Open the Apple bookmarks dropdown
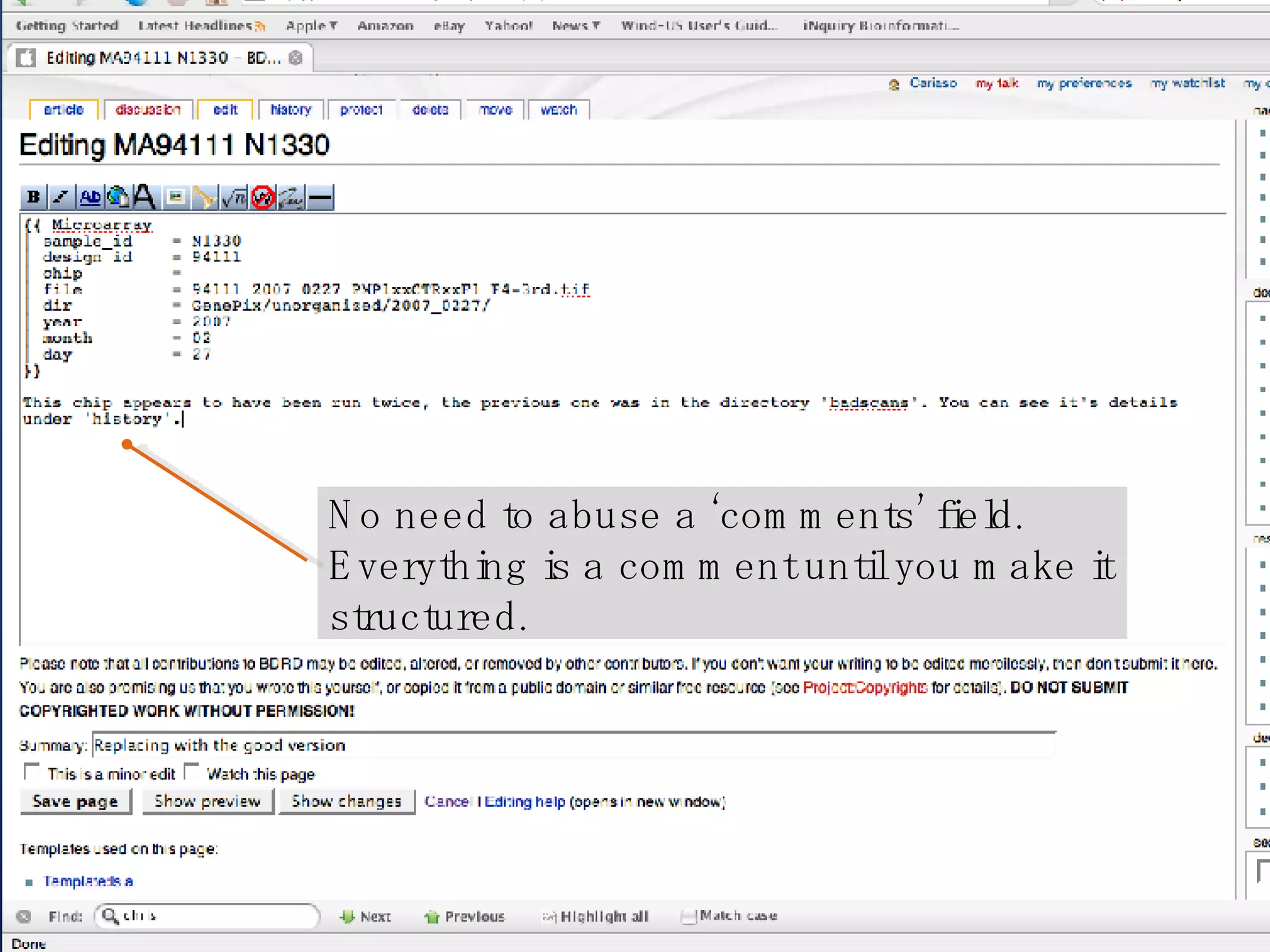Viewport: 1270px width, 952px height. pos(311,25)
